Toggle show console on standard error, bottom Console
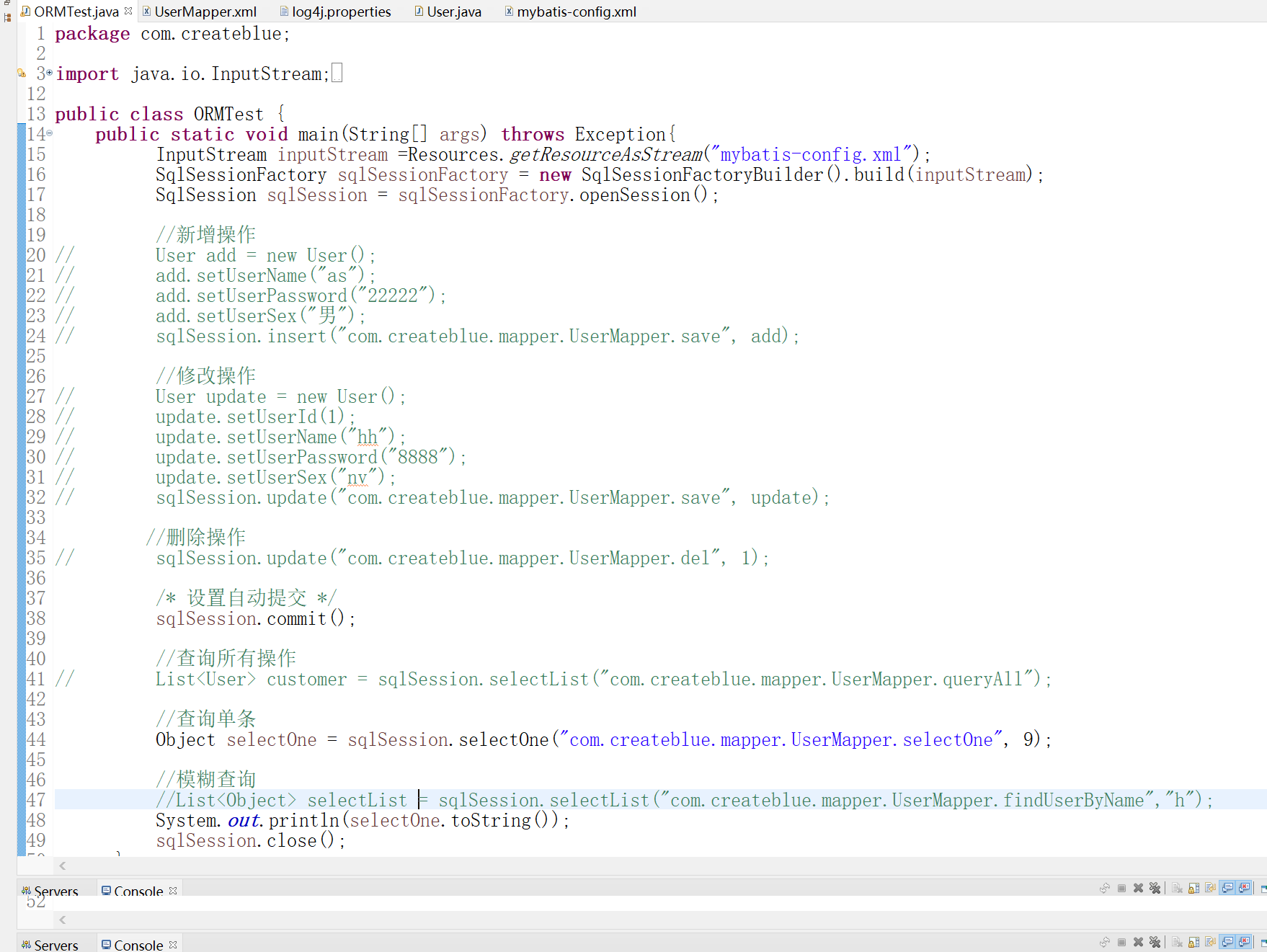The width and height of the screenshot is (1267, 952). (1245, 942)
